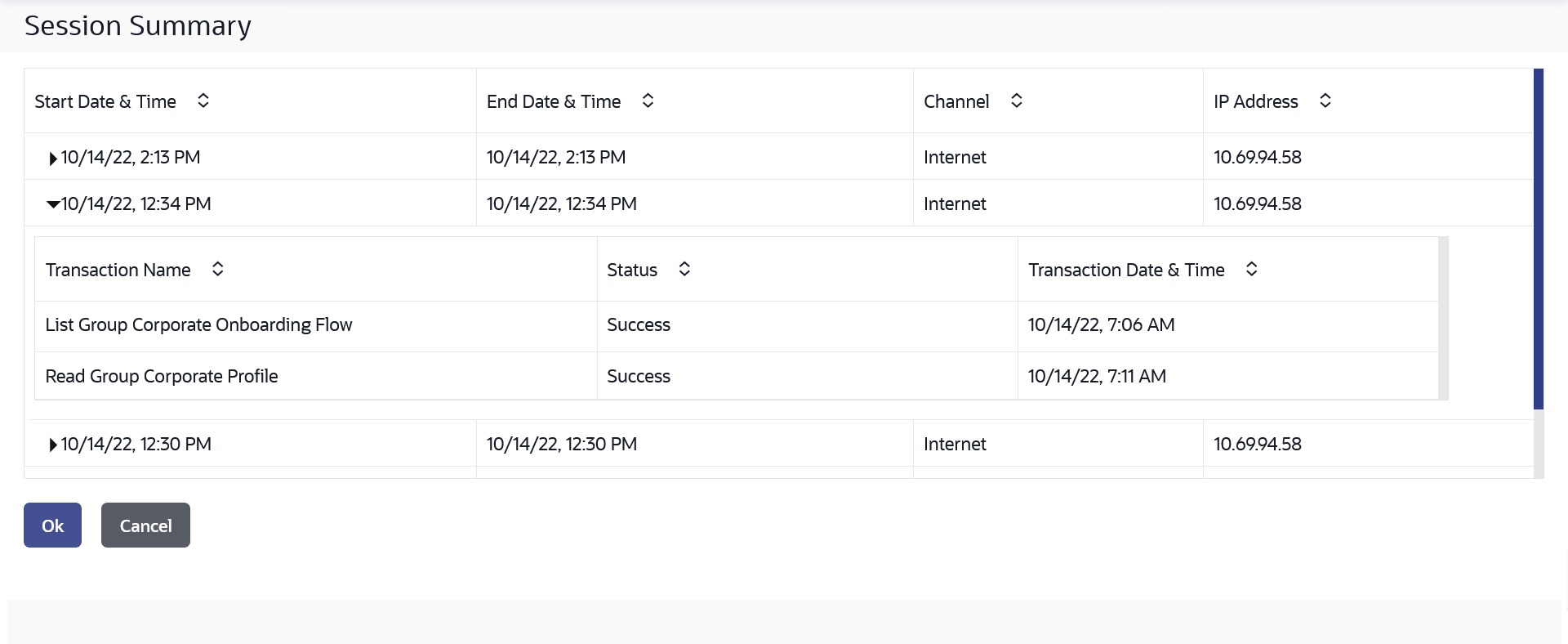1568x644 pixels.
Task: Click the Status column sort icon
Action: [684, 269]
